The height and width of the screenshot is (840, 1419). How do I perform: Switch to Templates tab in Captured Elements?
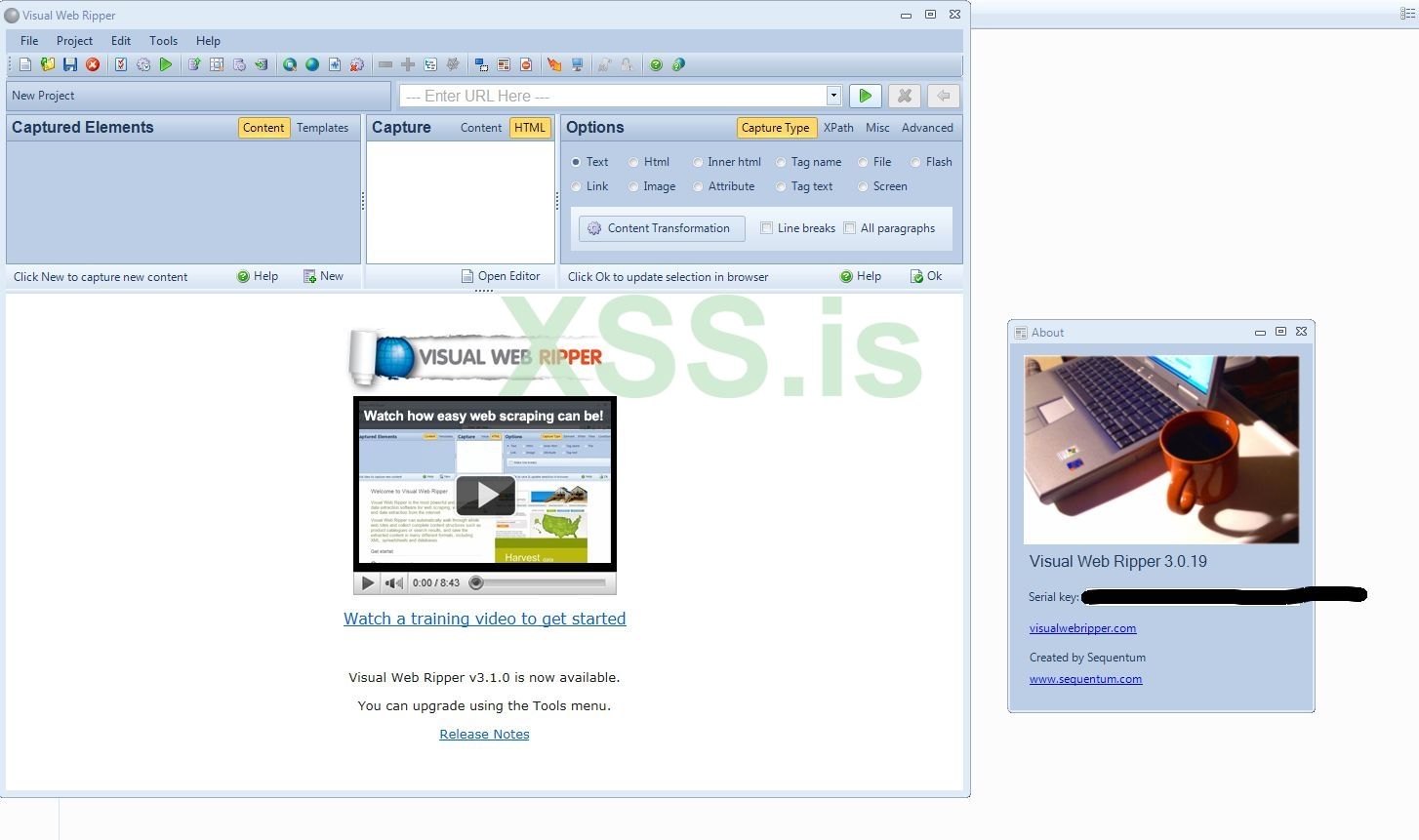tap(323, 128)
